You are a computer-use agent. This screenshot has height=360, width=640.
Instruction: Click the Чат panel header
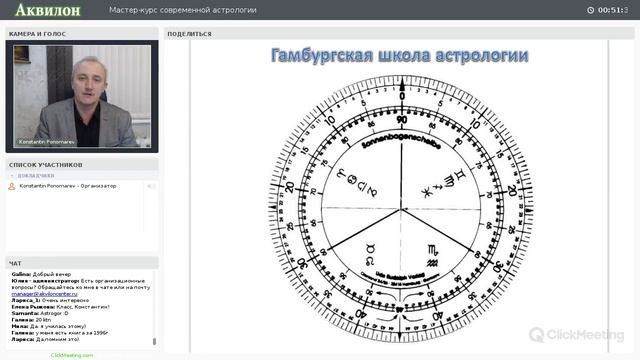coord(82,263)
